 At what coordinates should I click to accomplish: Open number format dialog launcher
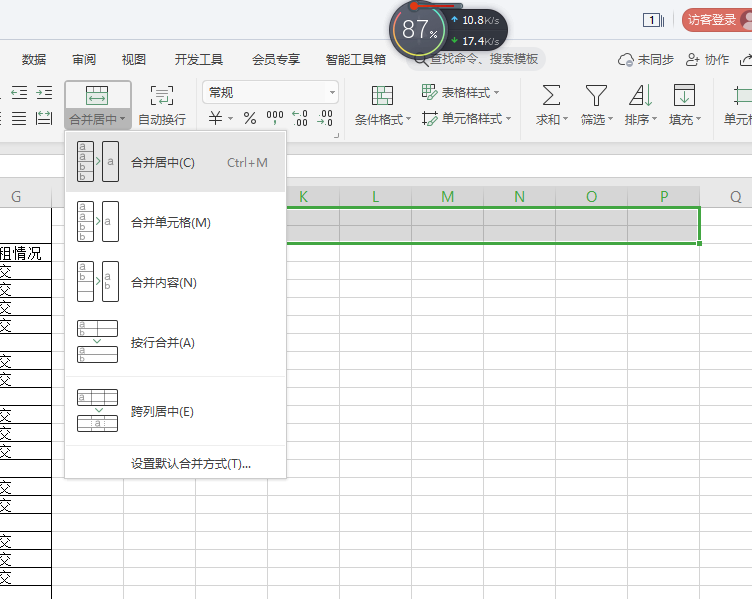[x=336, y=136]
